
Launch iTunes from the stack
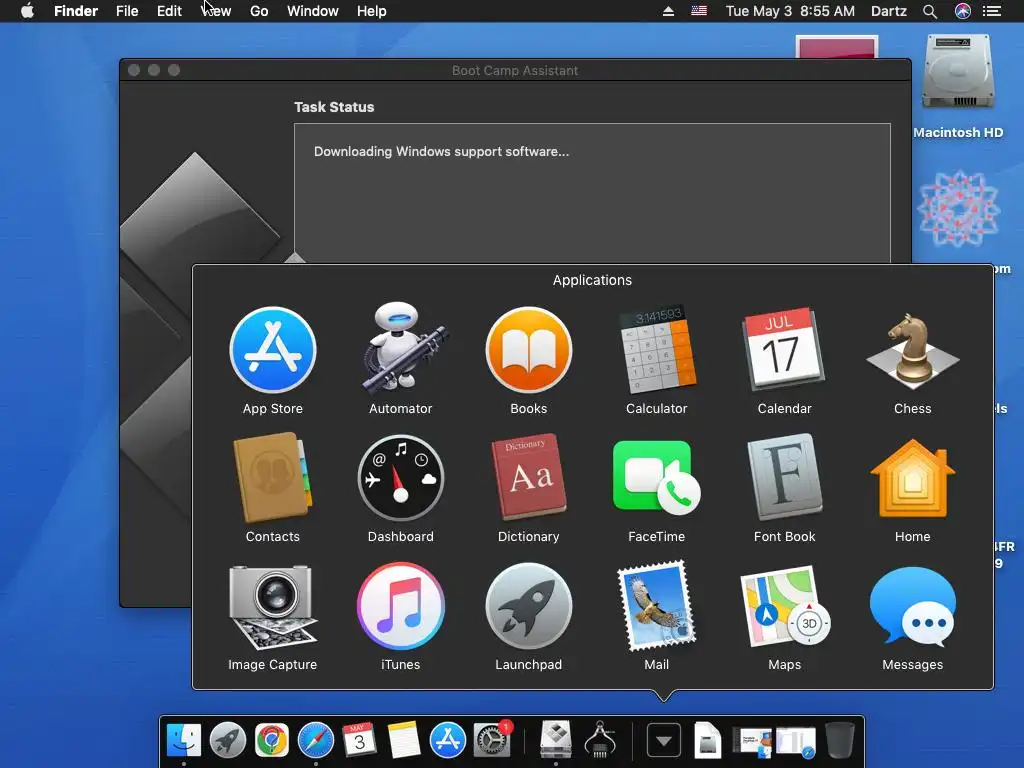(x=401, y=606)
